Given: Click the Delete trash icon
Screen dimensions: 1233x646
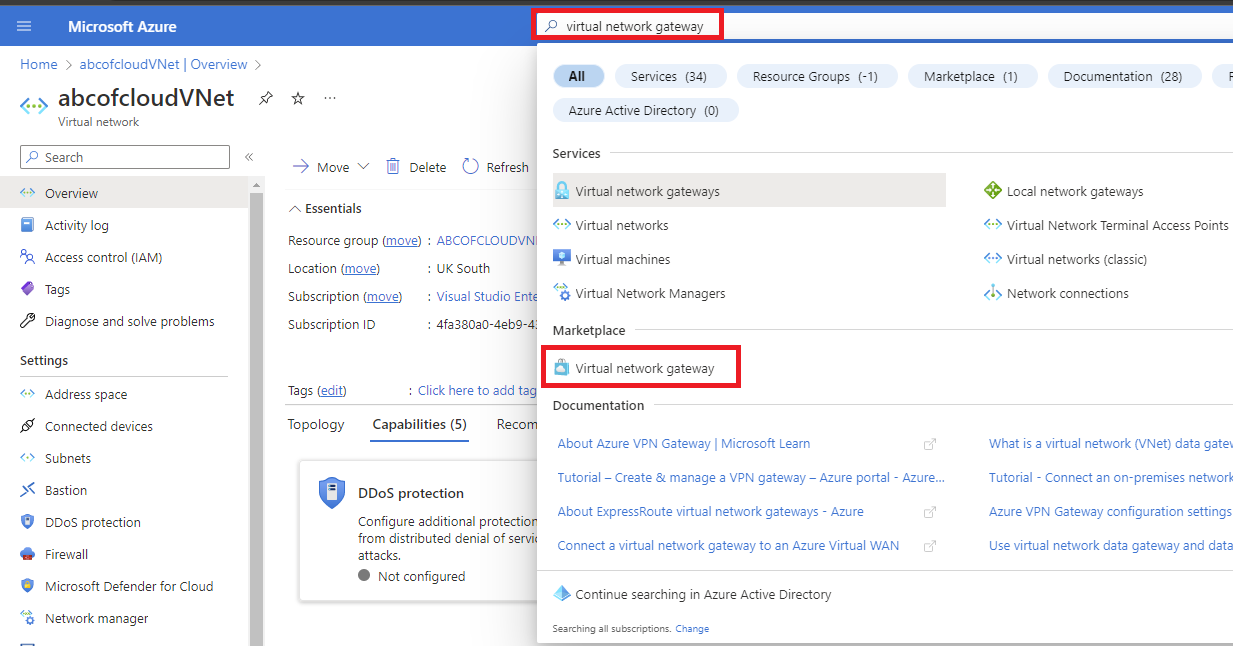Looking at the screenshot, I should pyautogui.click(x=394, y=167).
